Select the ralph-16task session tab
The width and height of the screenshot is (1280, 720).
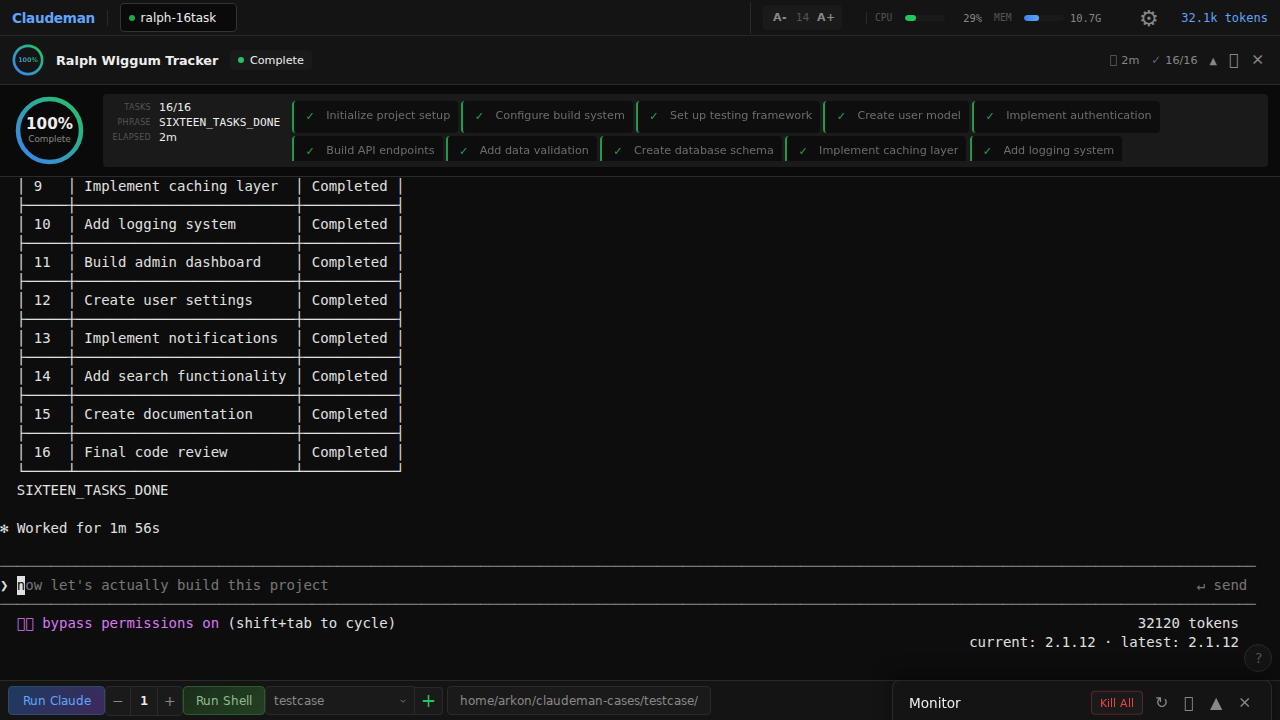click(178, 18)
